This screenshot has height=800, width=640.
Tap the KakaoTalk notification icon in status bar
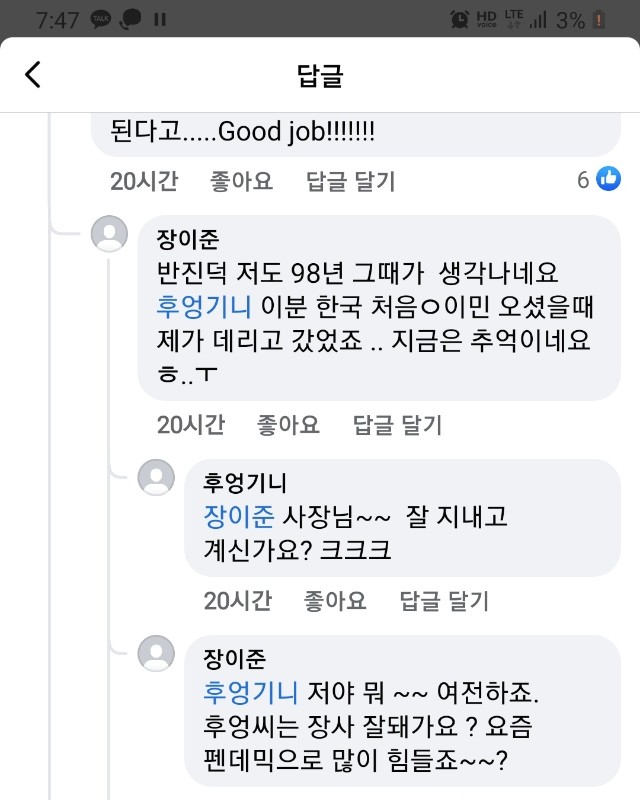click(101, 18)
